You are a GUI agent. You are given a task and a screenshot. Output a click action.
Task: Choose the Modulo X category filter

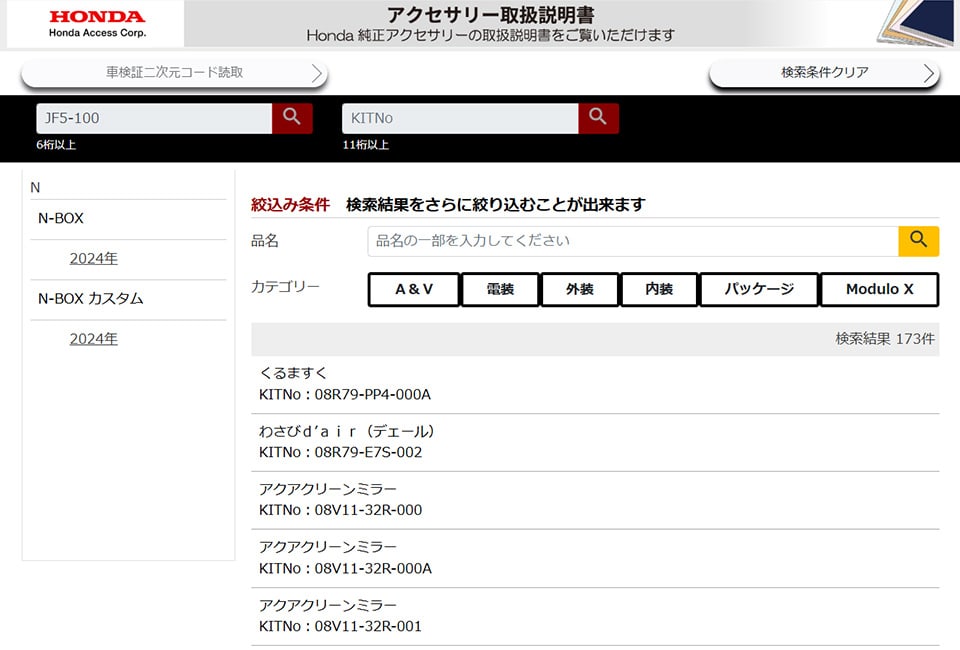click(x=879, y=290)
